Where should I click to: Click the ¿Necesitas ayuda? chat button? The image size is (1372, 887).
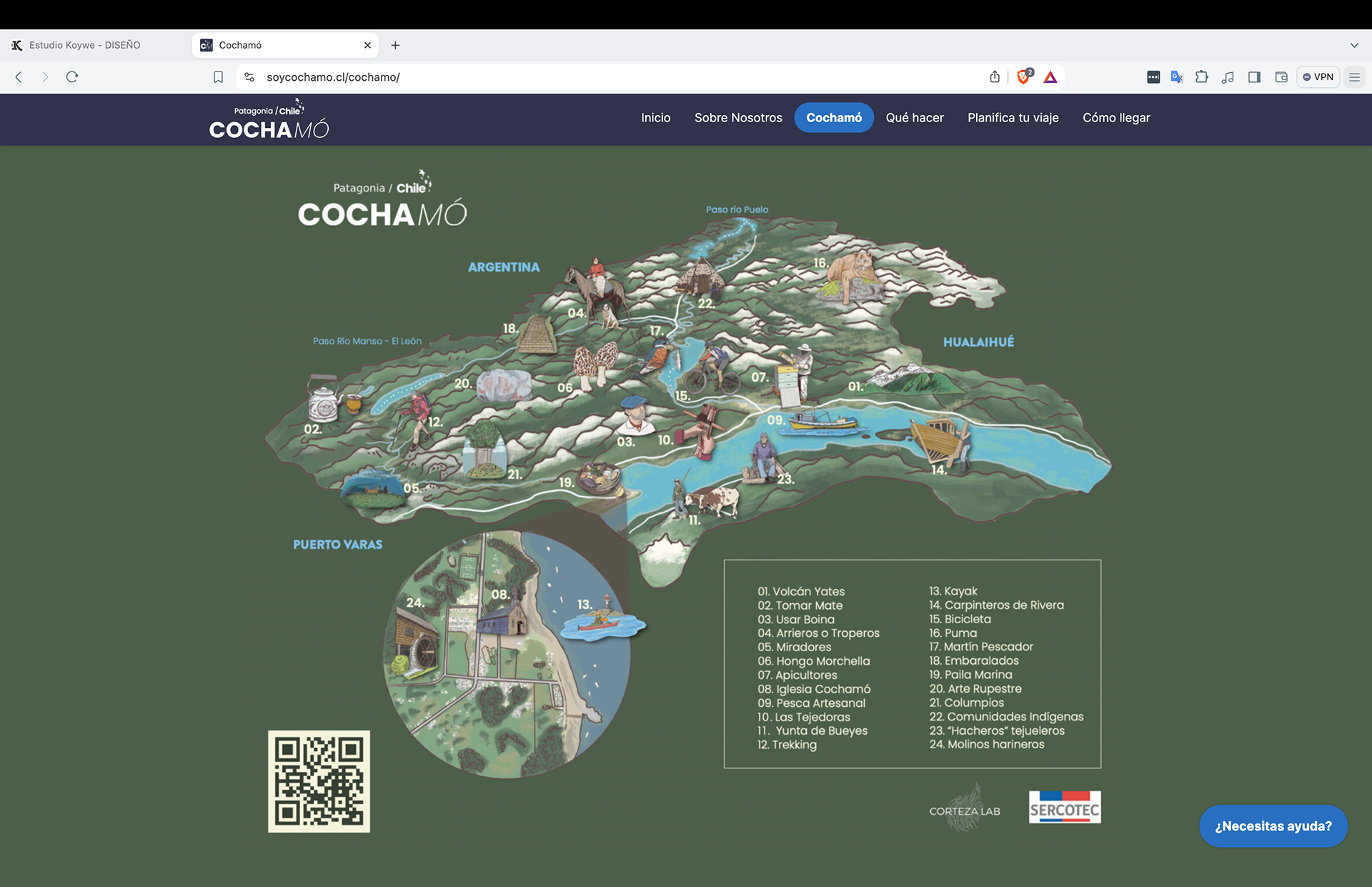click(x=1273, y=826)
